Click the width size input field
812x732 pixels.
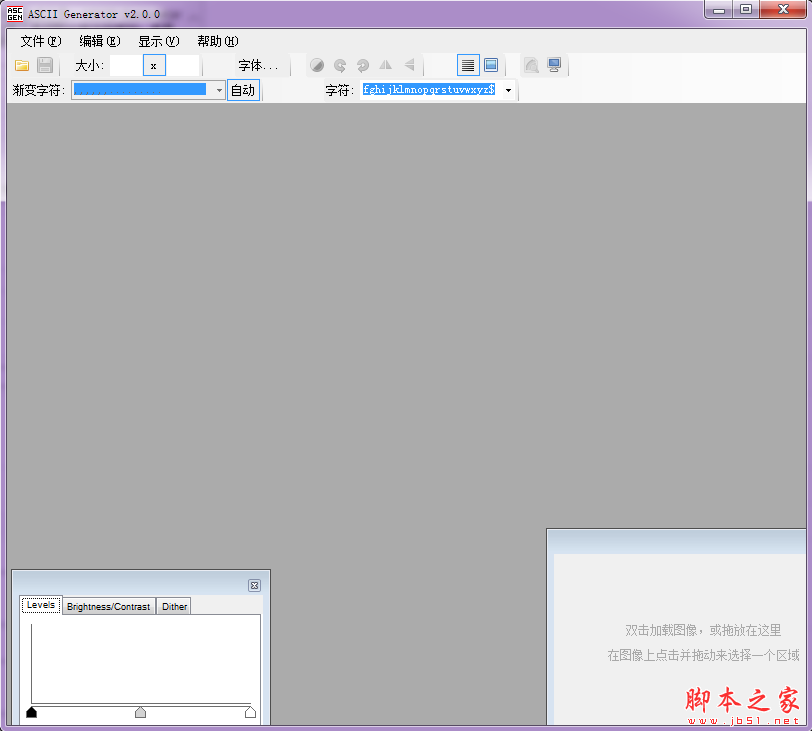[x=126, y=65]
